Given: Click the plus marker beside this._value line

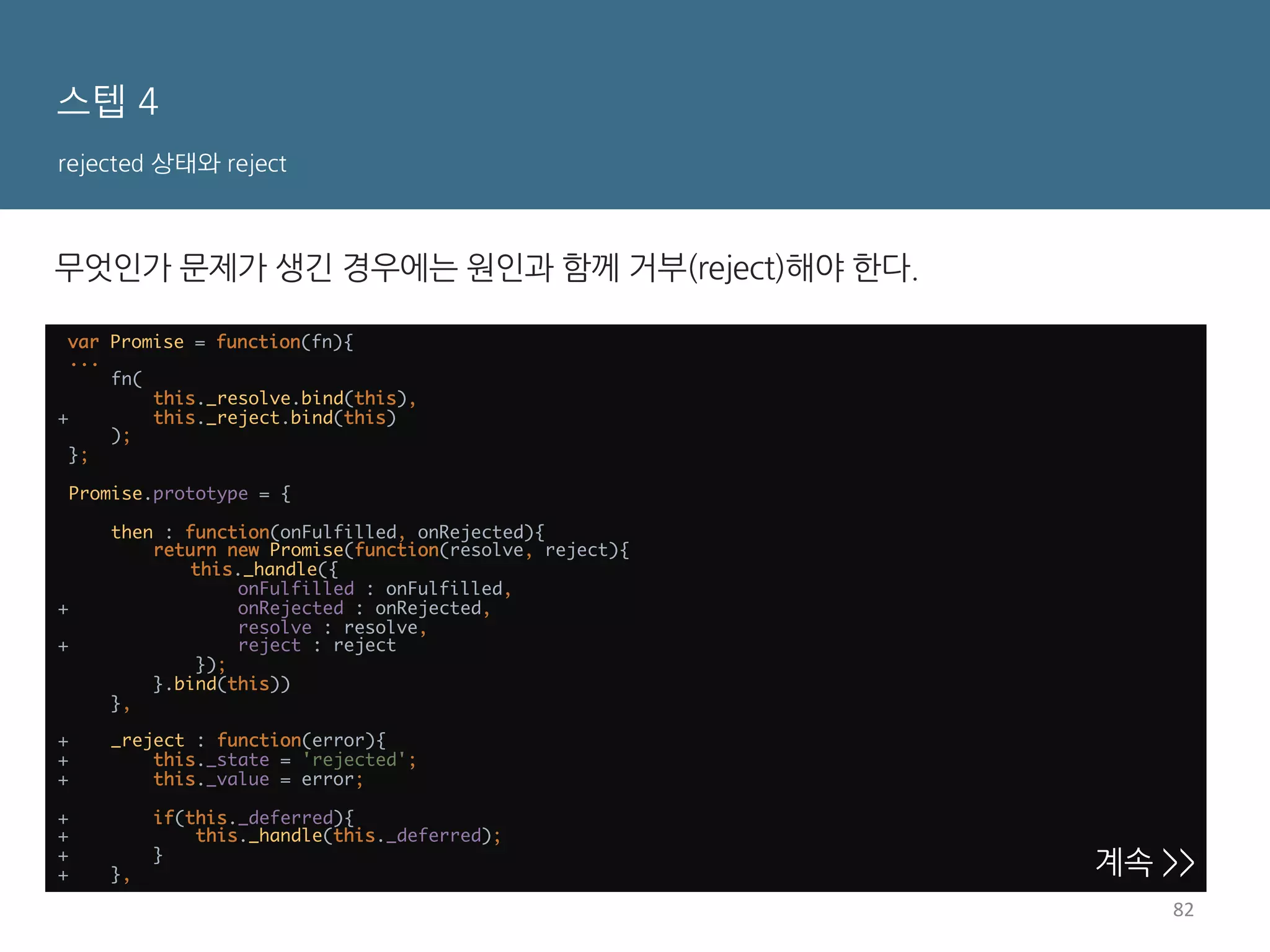Looking at the screenshot, I should pos(63,781).
